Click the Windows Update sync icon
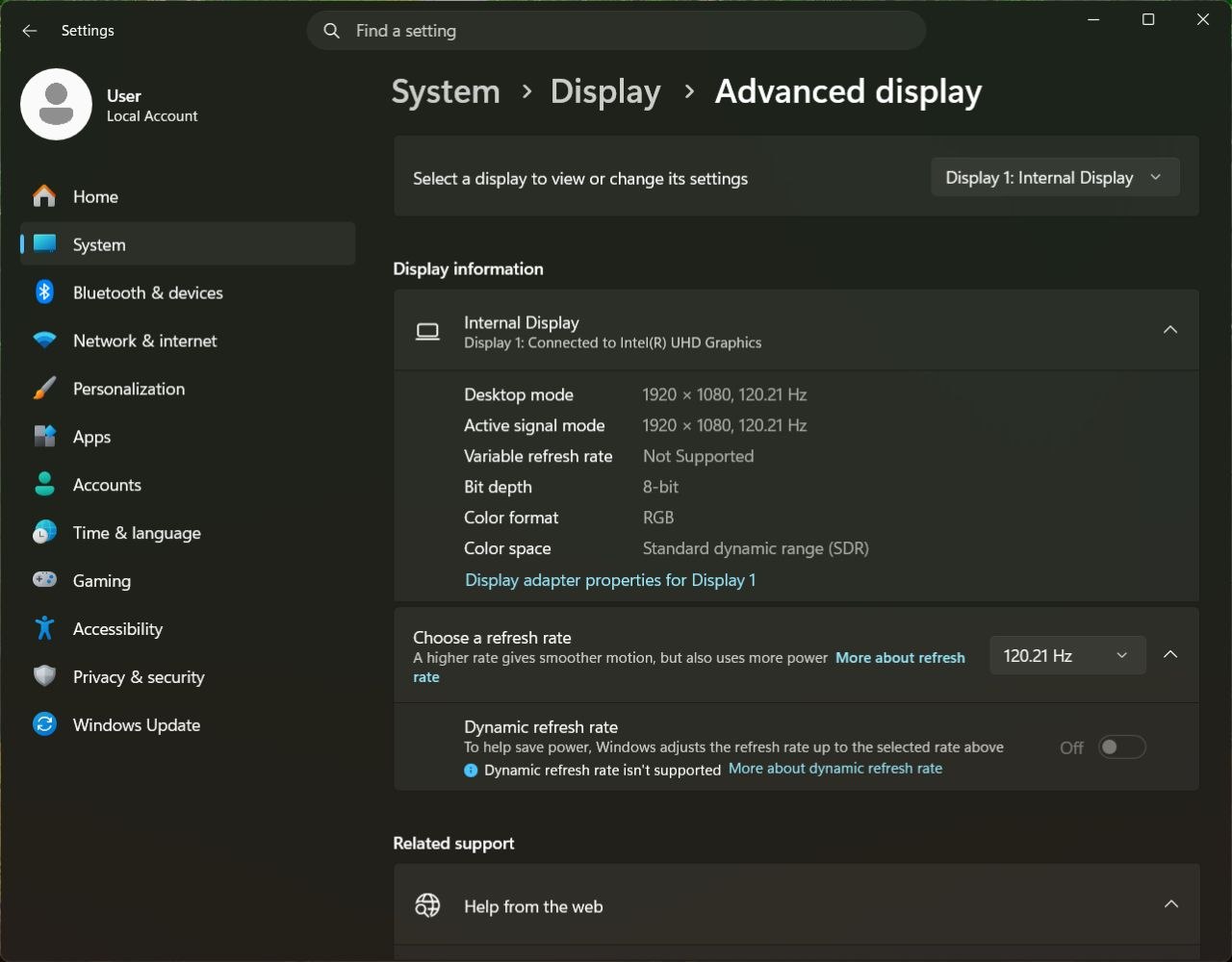1232x962 pixels. [44, 724]
